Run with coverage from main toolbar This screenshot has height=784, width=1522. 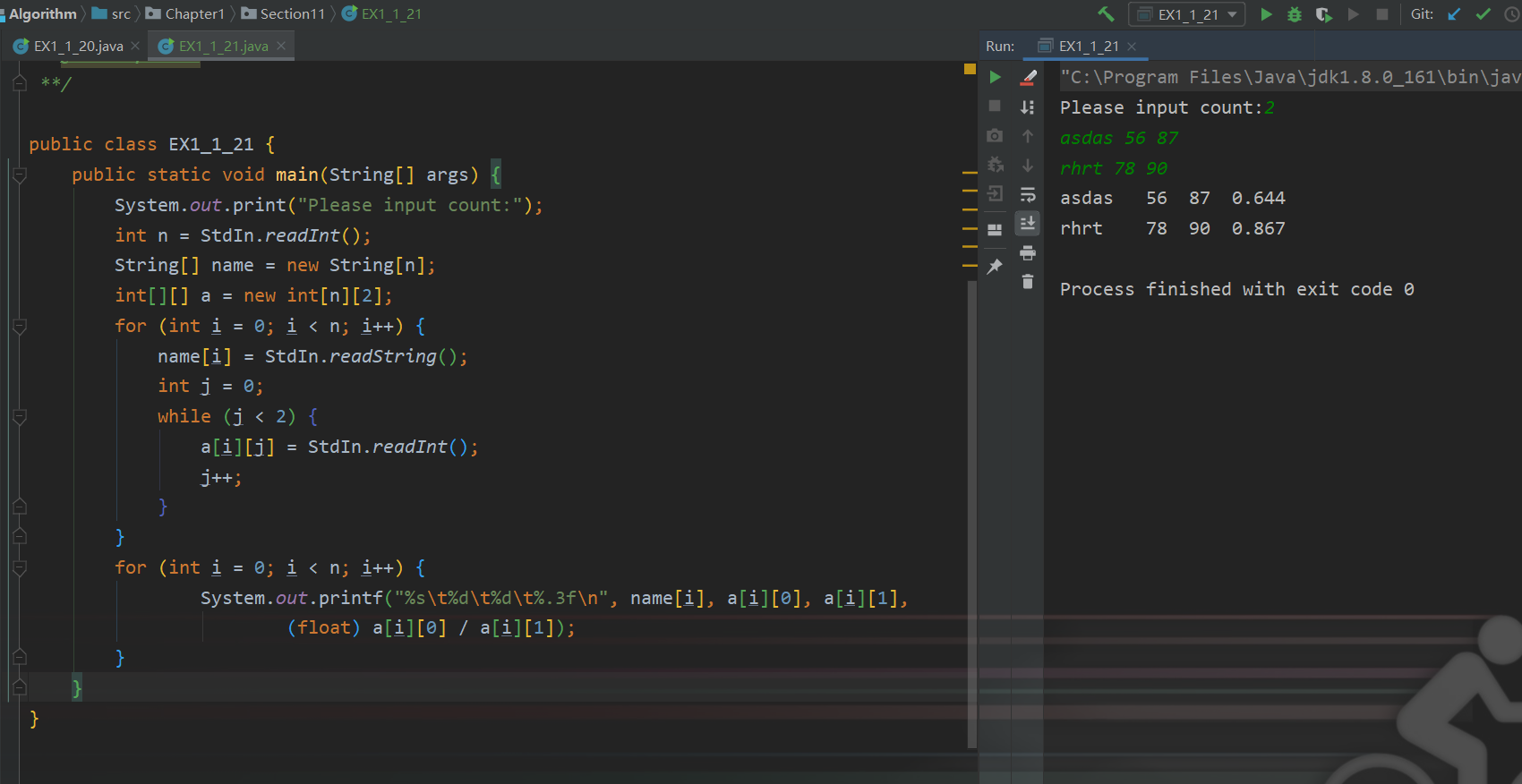(x=1323, y=14)
